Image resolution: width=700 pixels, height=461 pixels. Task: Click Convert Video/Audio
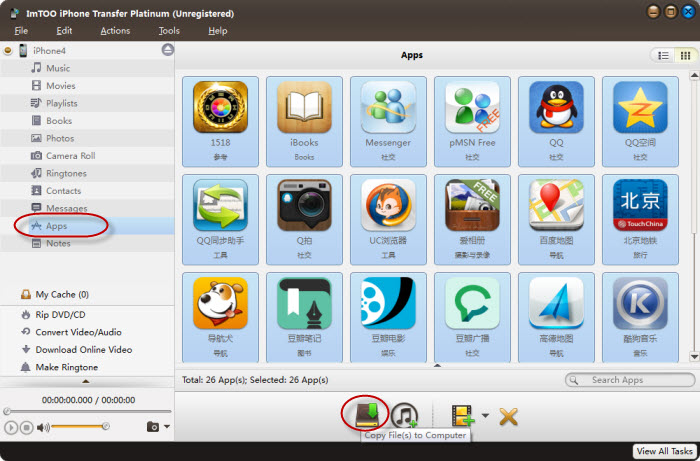coord(71,332)
